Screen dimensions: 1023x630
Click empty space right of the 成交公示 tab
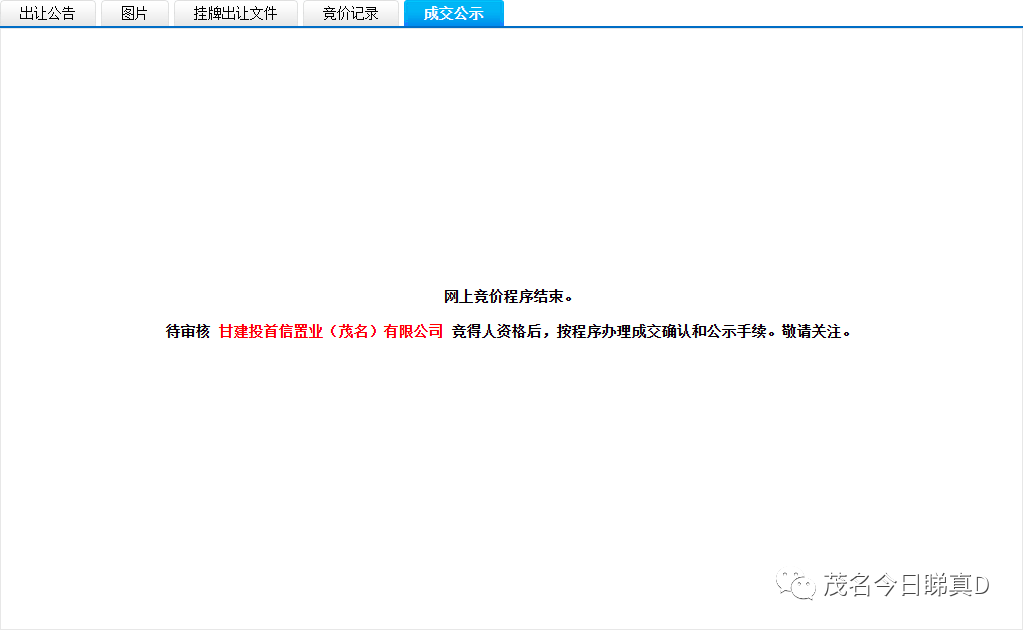[x=760, y=13]
